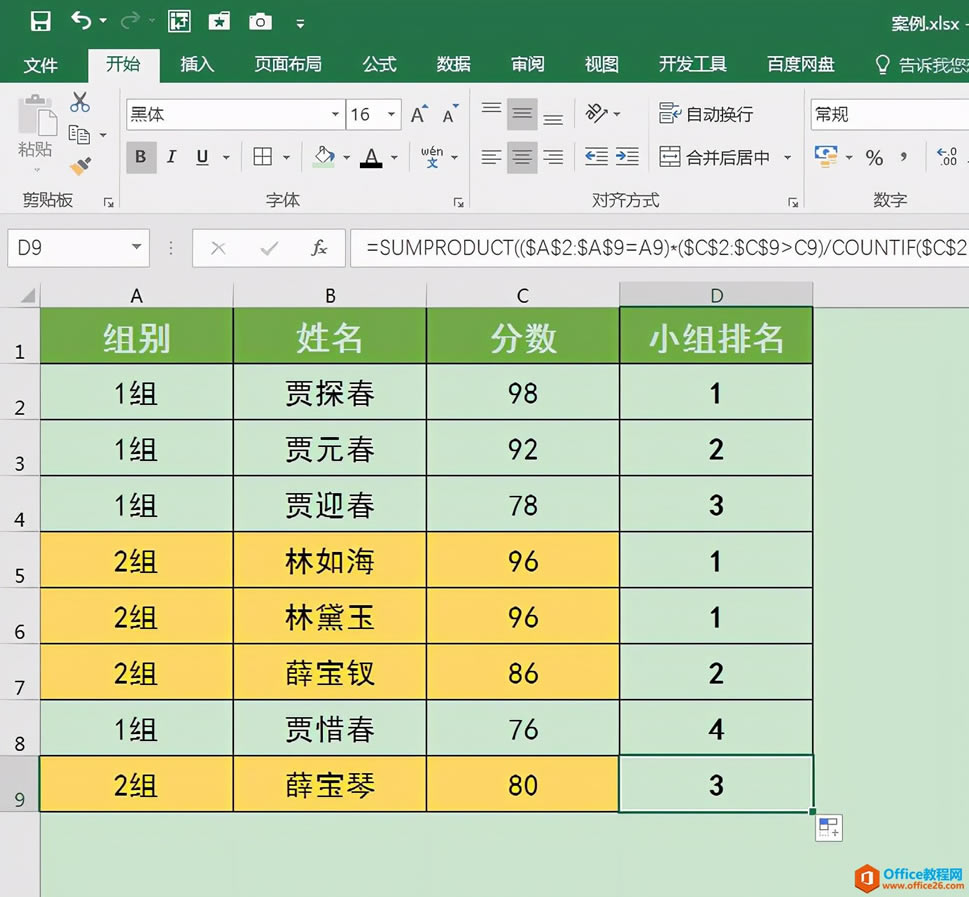Open the 文件 tab
Viewport: 969px width, 897px height.
tap(41, 65)
